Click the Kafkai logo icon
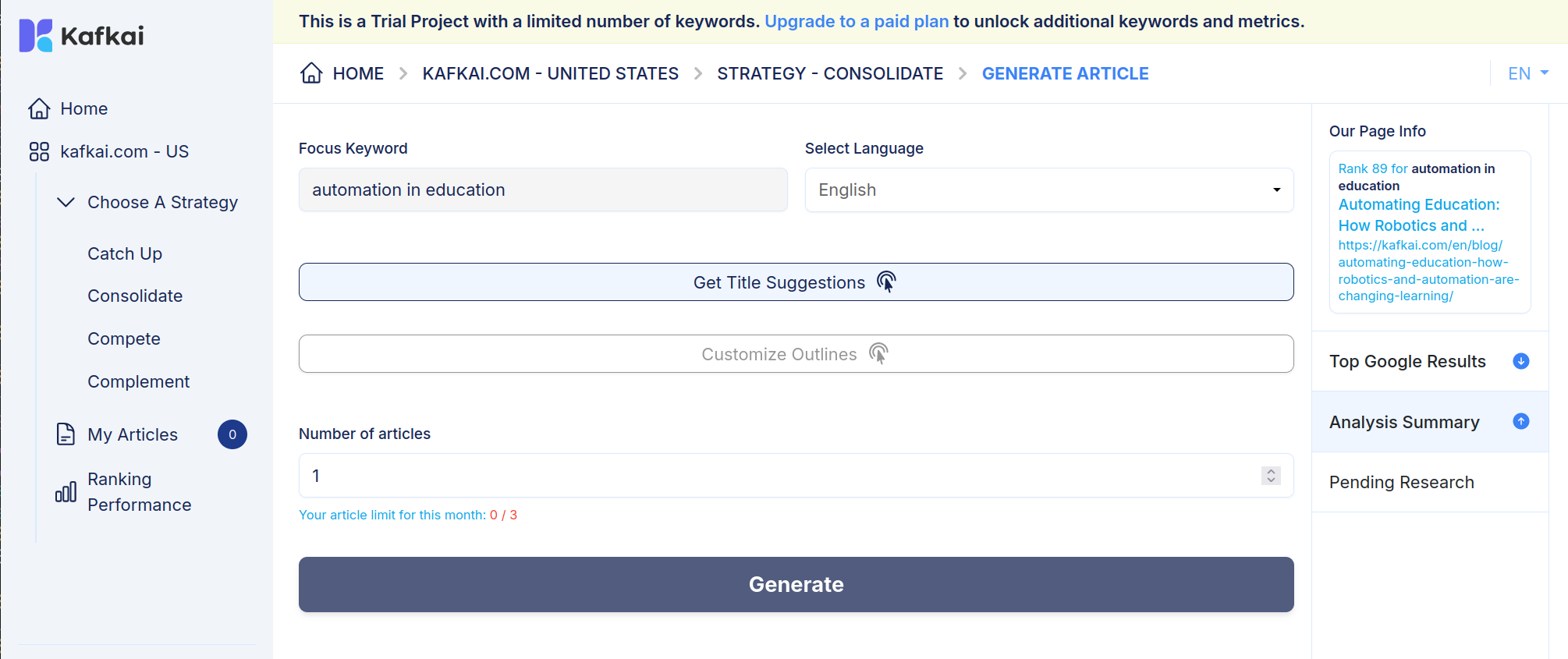The image size is (1568, 659). pyautogui.click(x=35, y=35)
